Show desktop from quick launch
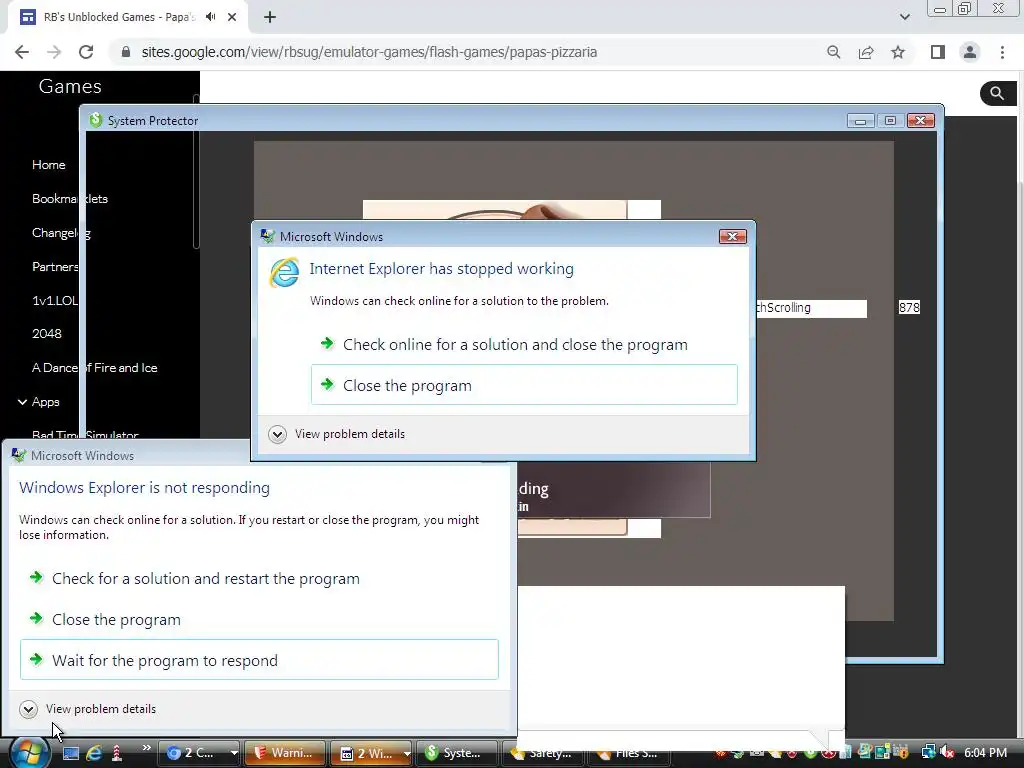 tap(71, 754)
